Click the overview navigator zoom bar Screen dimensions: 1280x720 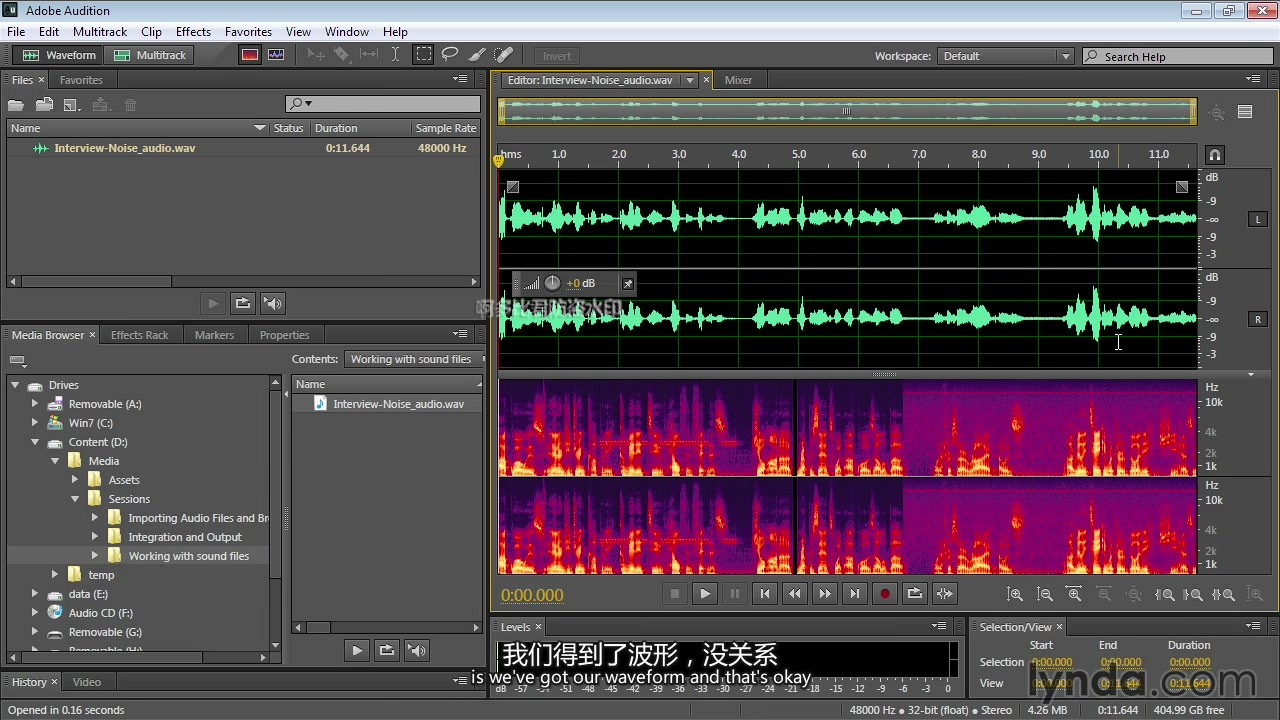847,111
